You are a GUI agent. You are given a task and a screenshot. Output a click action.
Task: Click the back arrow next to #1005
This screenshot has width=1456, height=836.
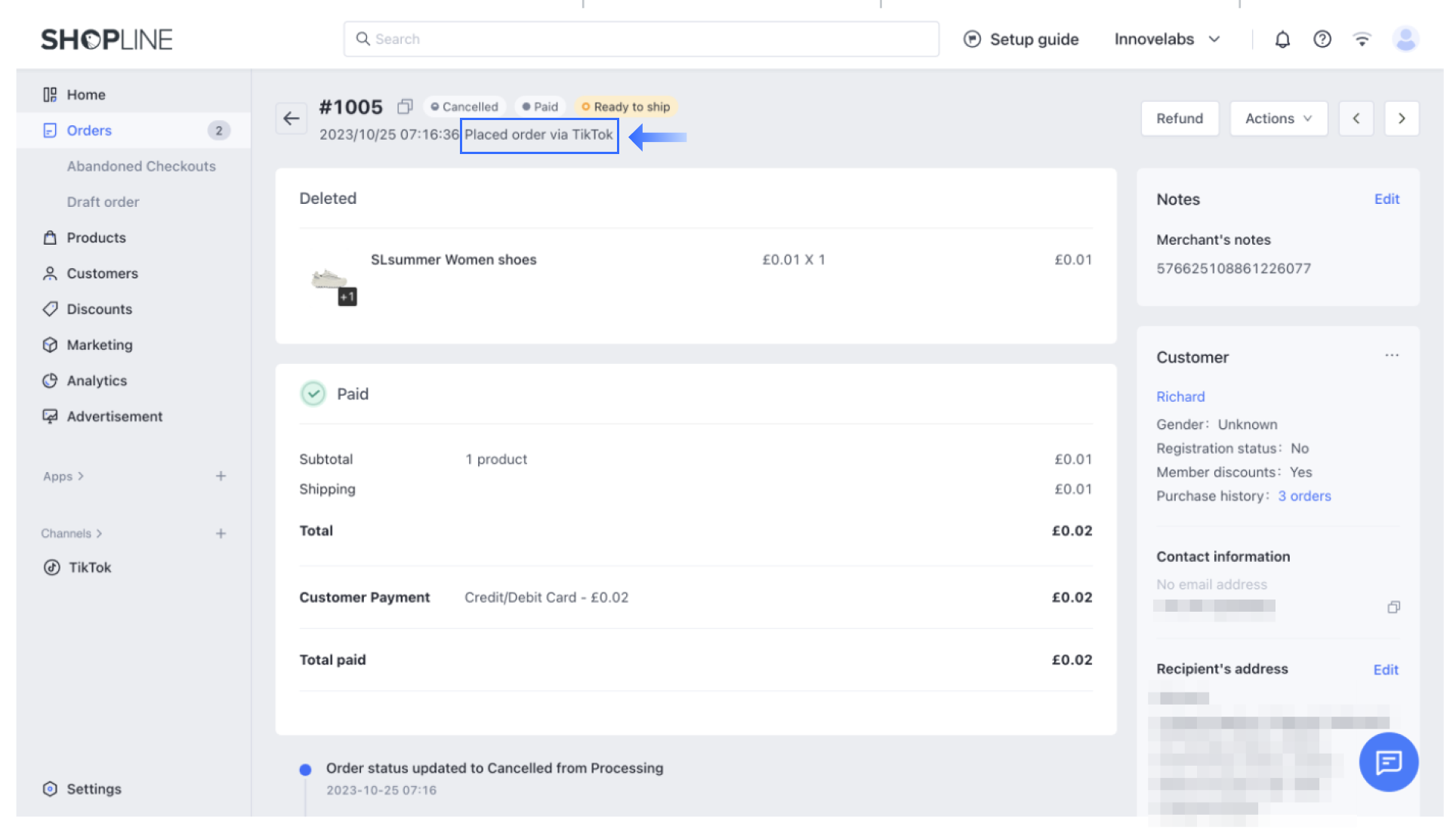pyautogui.click(x=292, y=119)
